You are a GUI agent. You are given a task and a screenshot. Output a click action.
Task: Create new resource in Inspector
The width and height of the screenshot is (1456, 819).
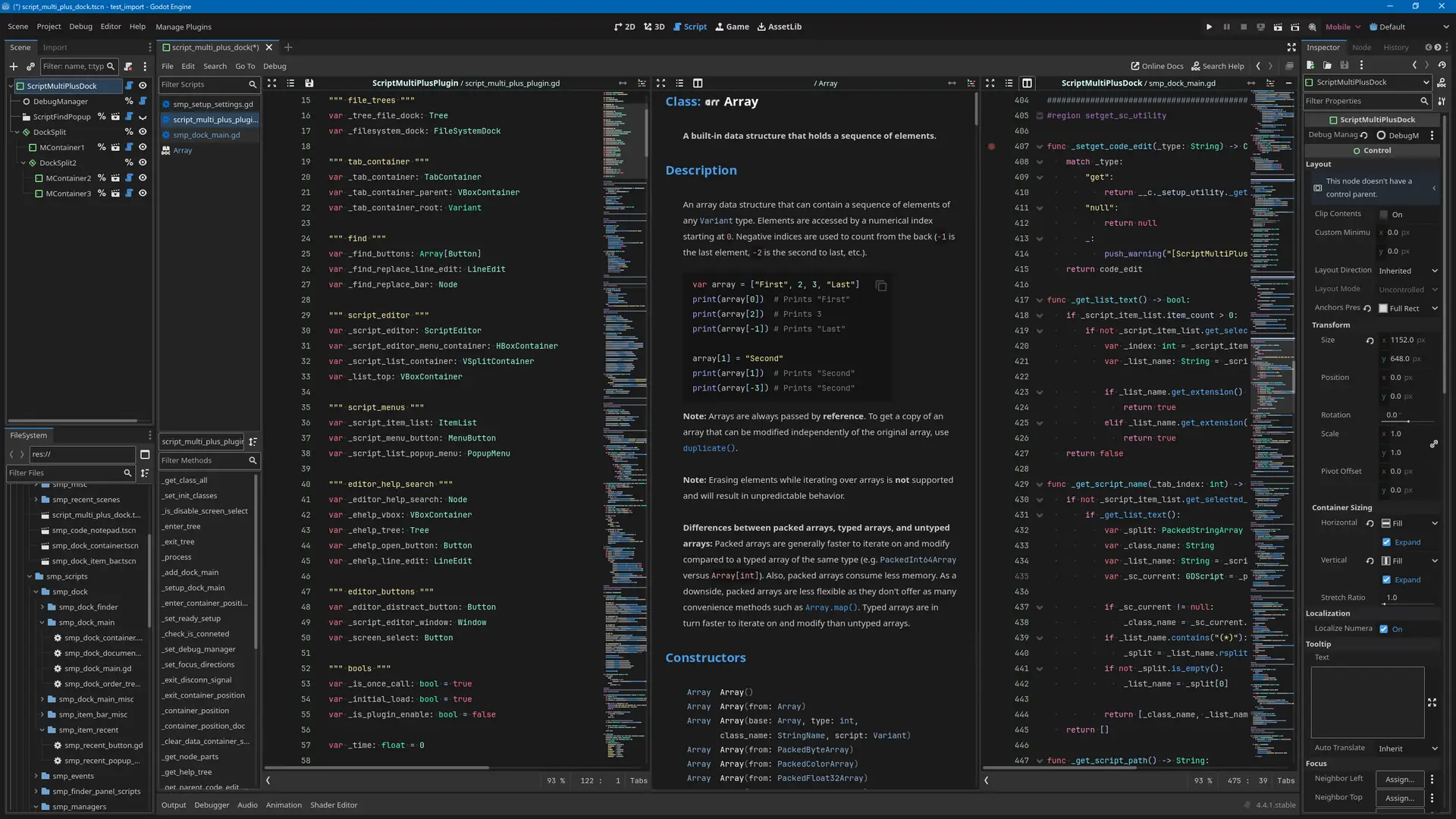pyautogui.click(x=1310, y=65)
